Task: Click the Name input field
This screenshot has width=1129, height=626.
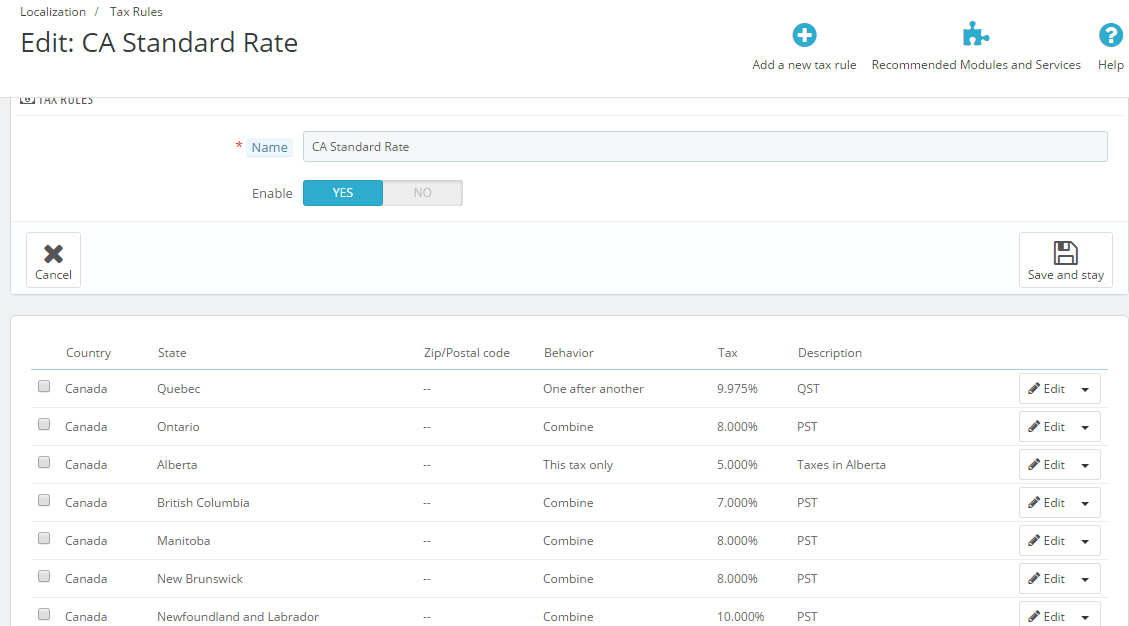Action: coord(704,147)
